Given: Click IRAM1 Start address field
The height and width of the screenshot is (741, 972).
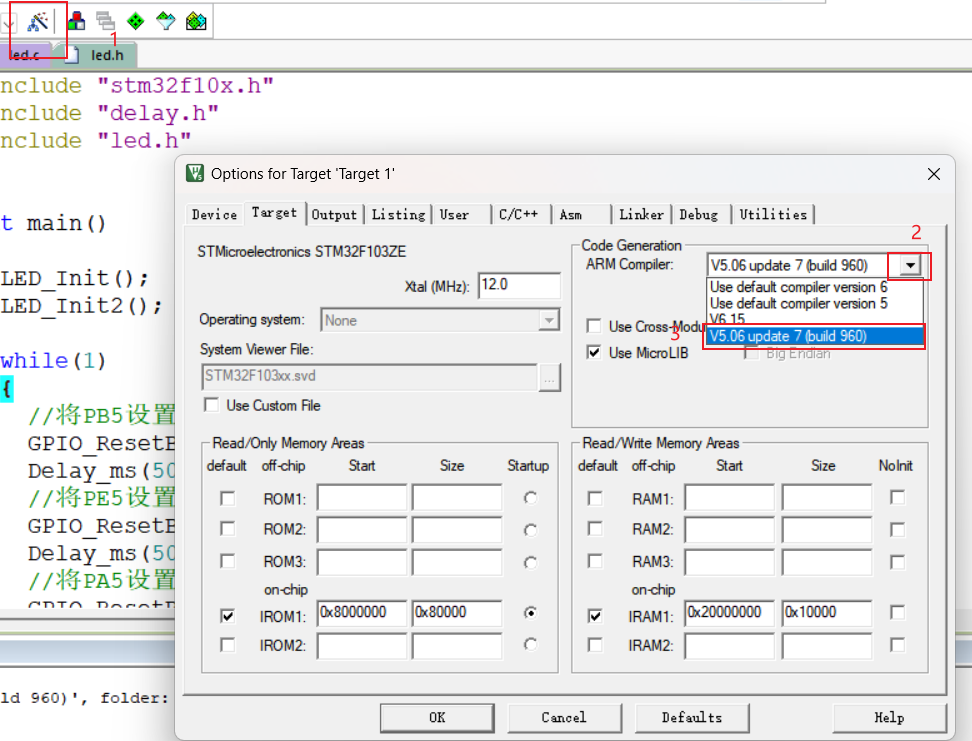Looking at the screenshot, I should tap(729, 613).
